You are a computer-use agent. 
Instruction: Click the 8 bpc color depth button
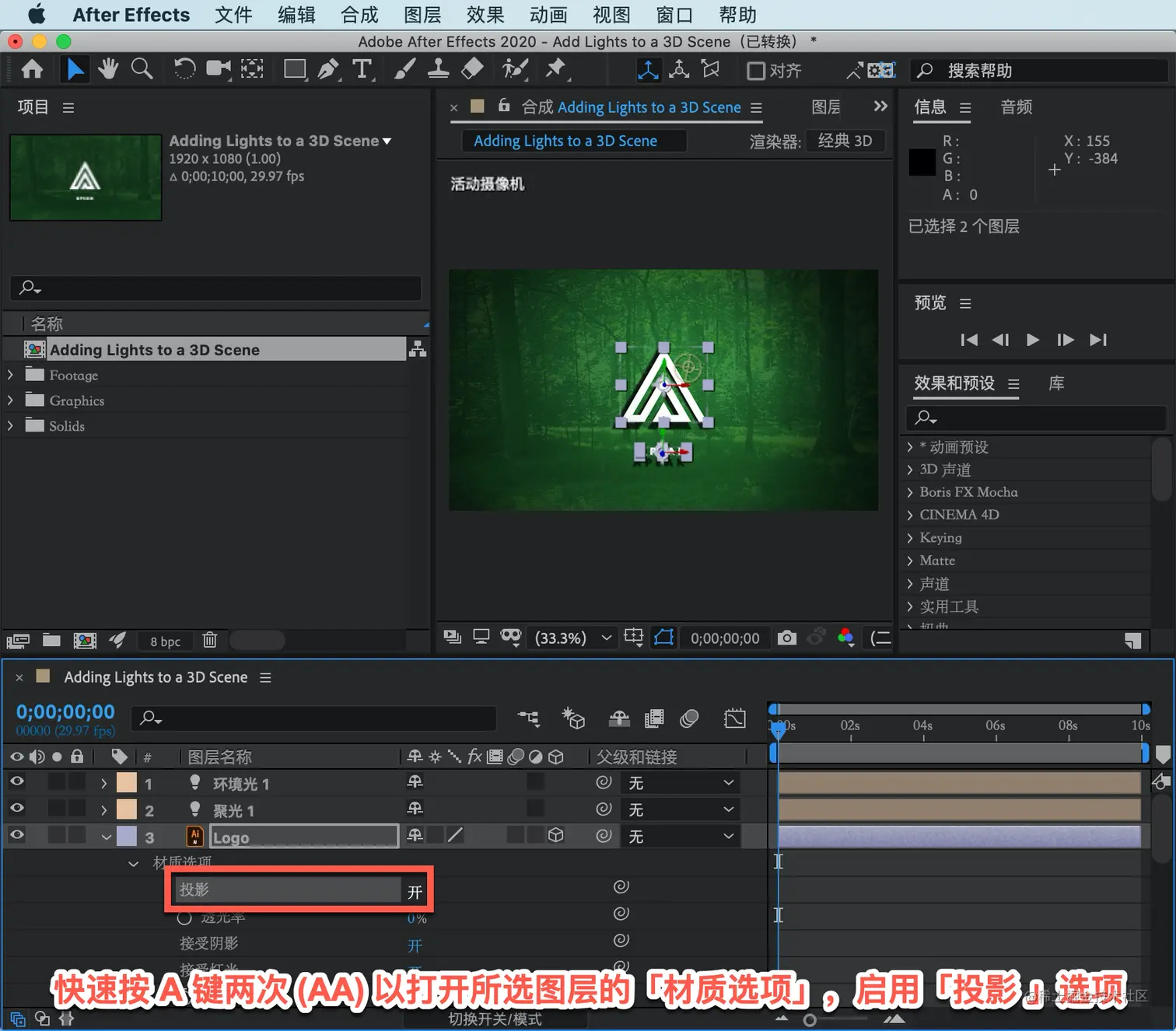click(x=166, y=641)
